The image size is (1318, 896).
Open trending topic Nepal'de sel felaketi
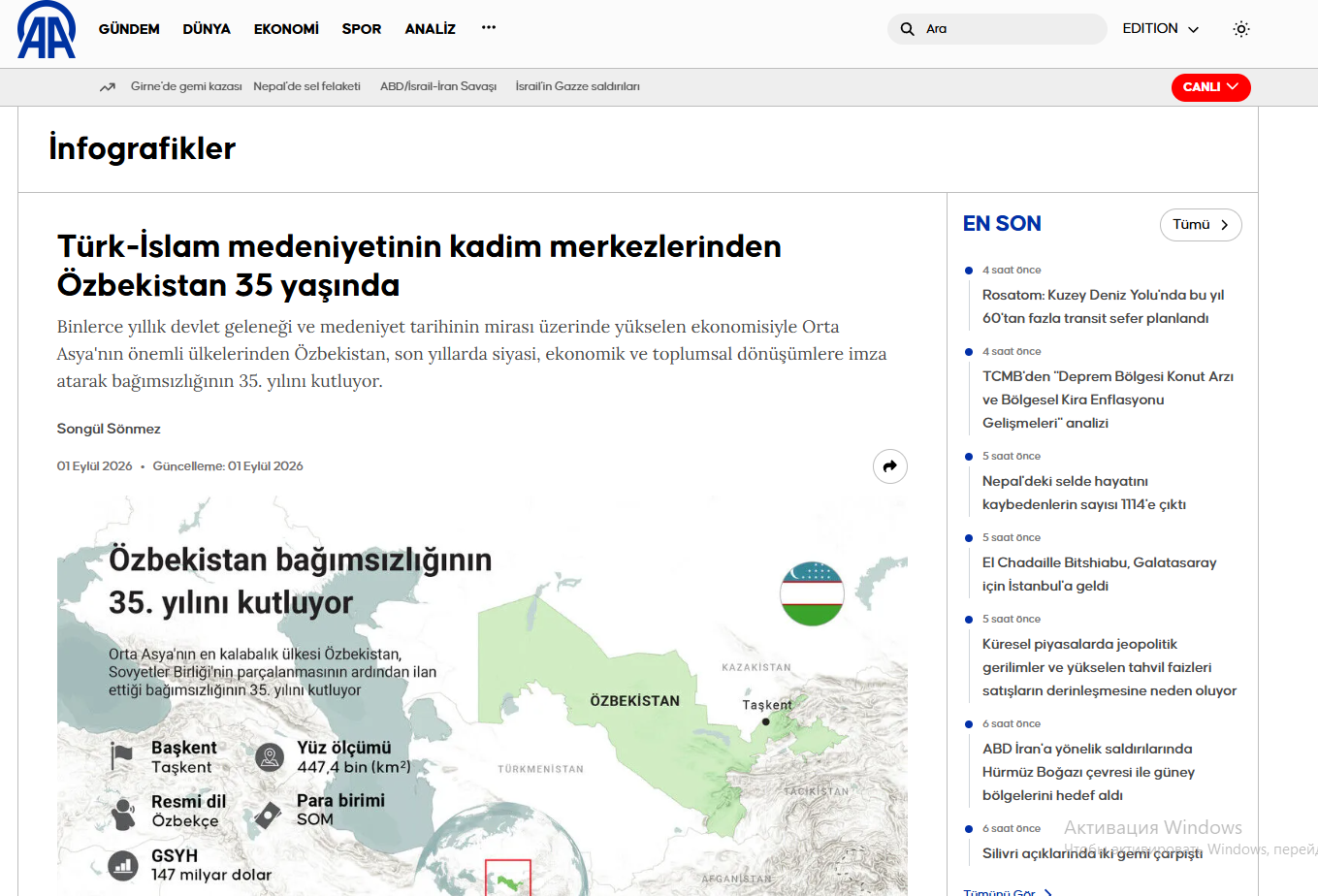[x=306, y=86]
